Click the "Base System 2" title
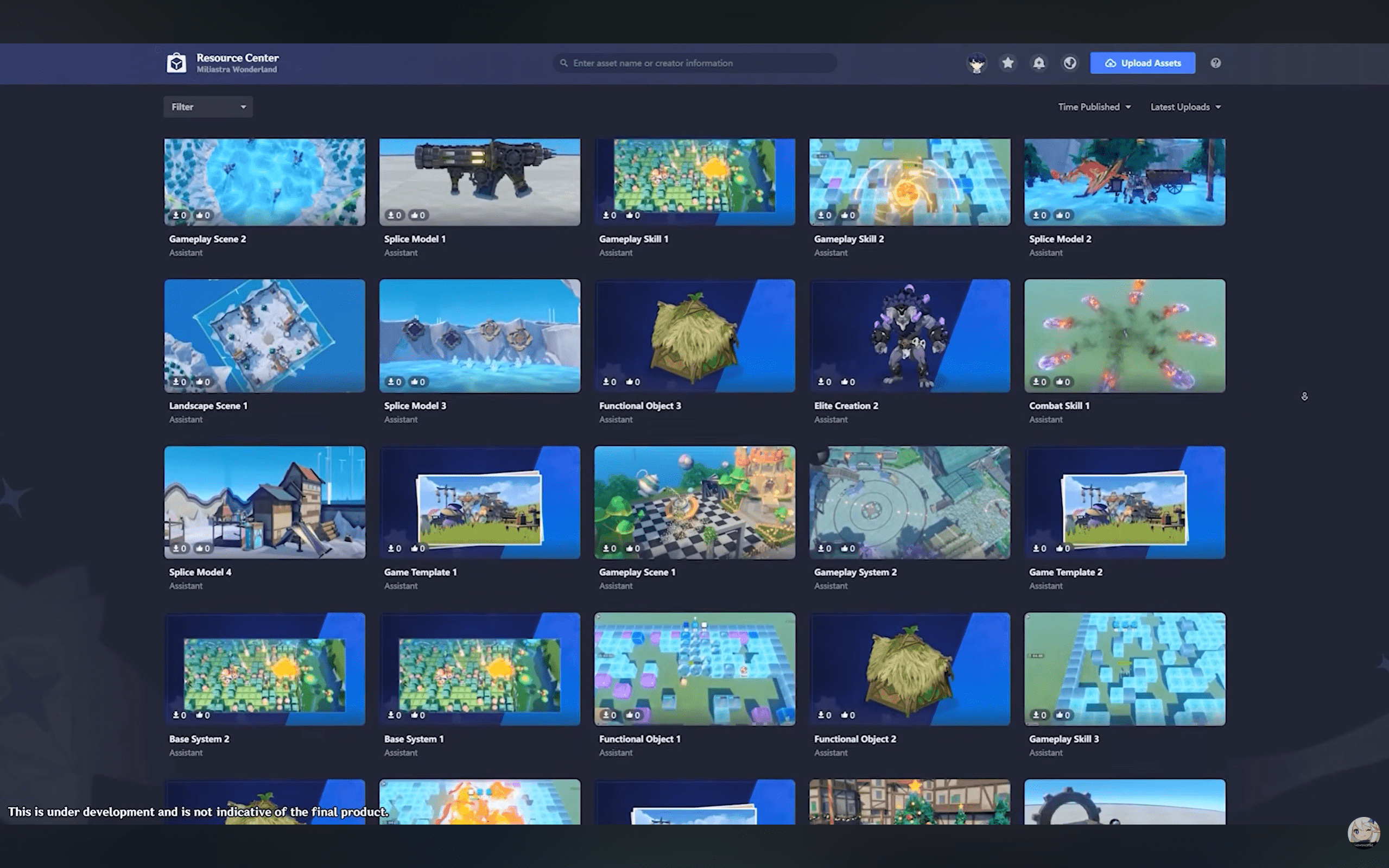 pyautogui.click(x=199, y=739)
